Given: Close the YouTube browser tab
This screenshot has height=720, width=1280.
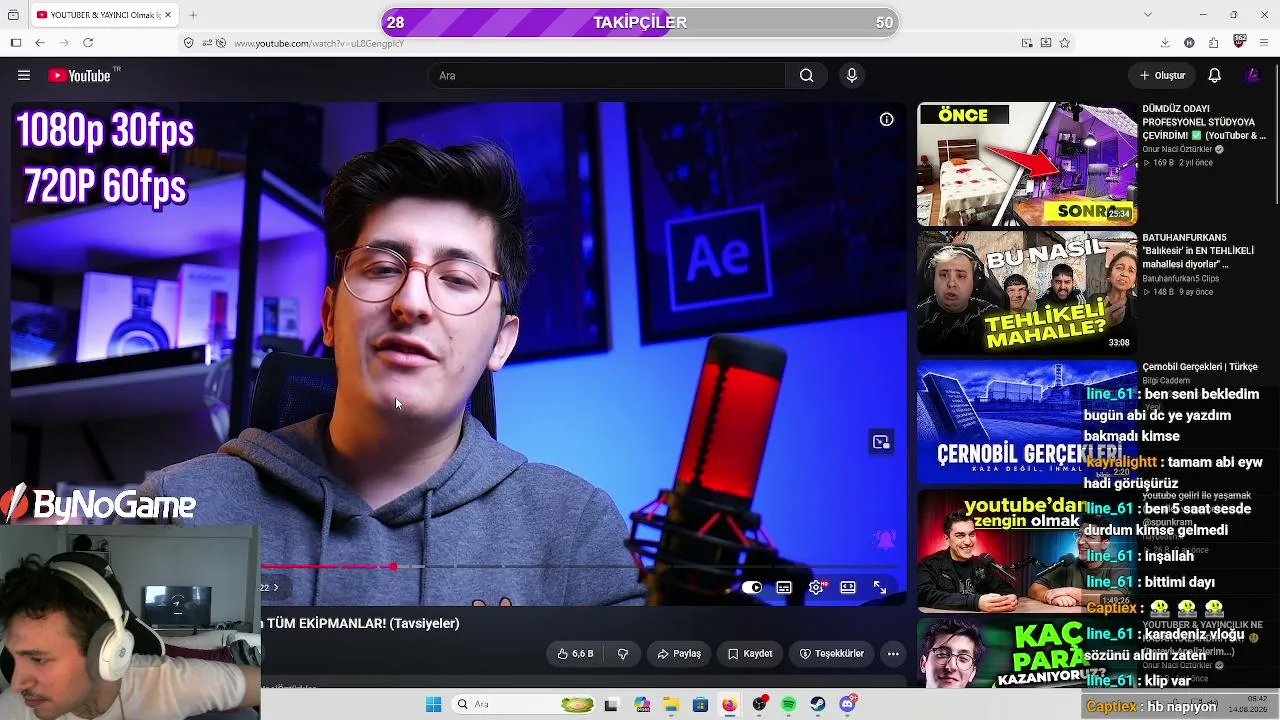Looking at the screenshot, I should click(x=168, y=15).
